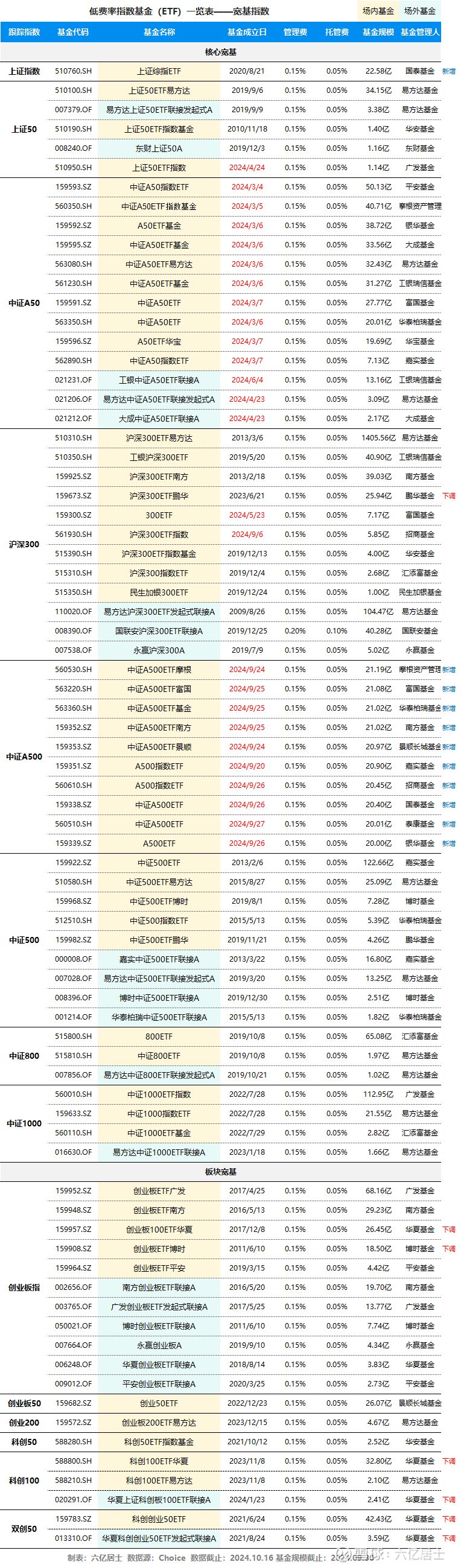The height and width of the screenshot is (1568, 458).
Task: Select fund code 008390.OF
Action: click(x=73, y=630)
